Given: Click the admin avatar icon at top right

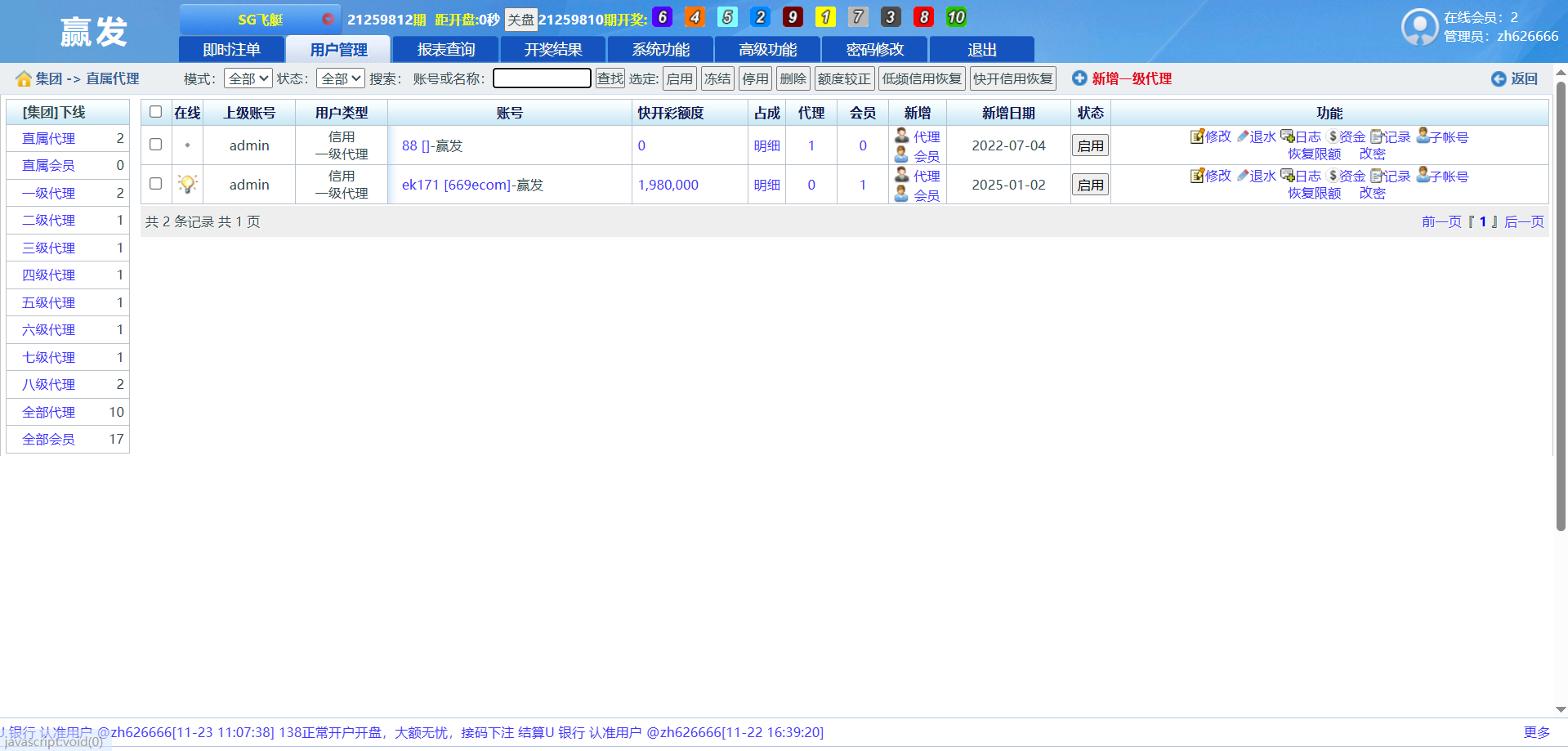Looking at the screenshot, I should coord(1419,27).
